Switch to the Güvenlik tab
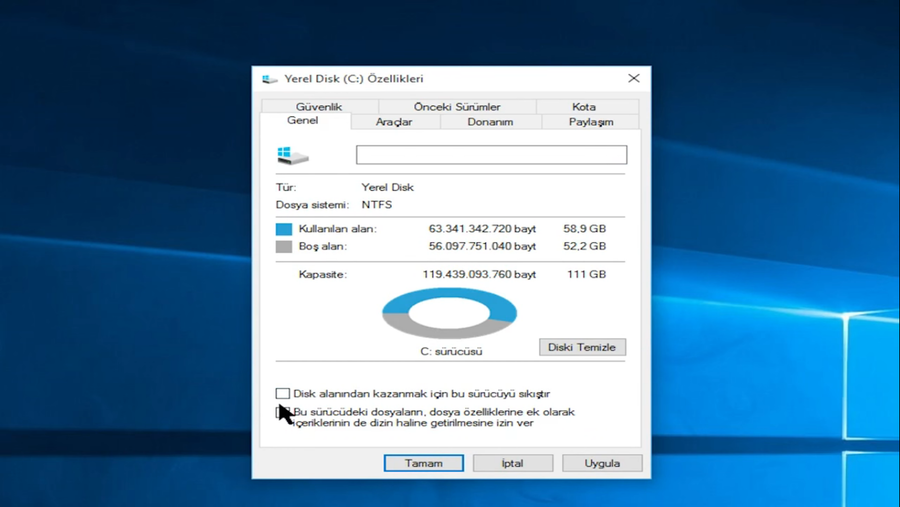This screenshot has height=507, width=900. tap(319, 106)
